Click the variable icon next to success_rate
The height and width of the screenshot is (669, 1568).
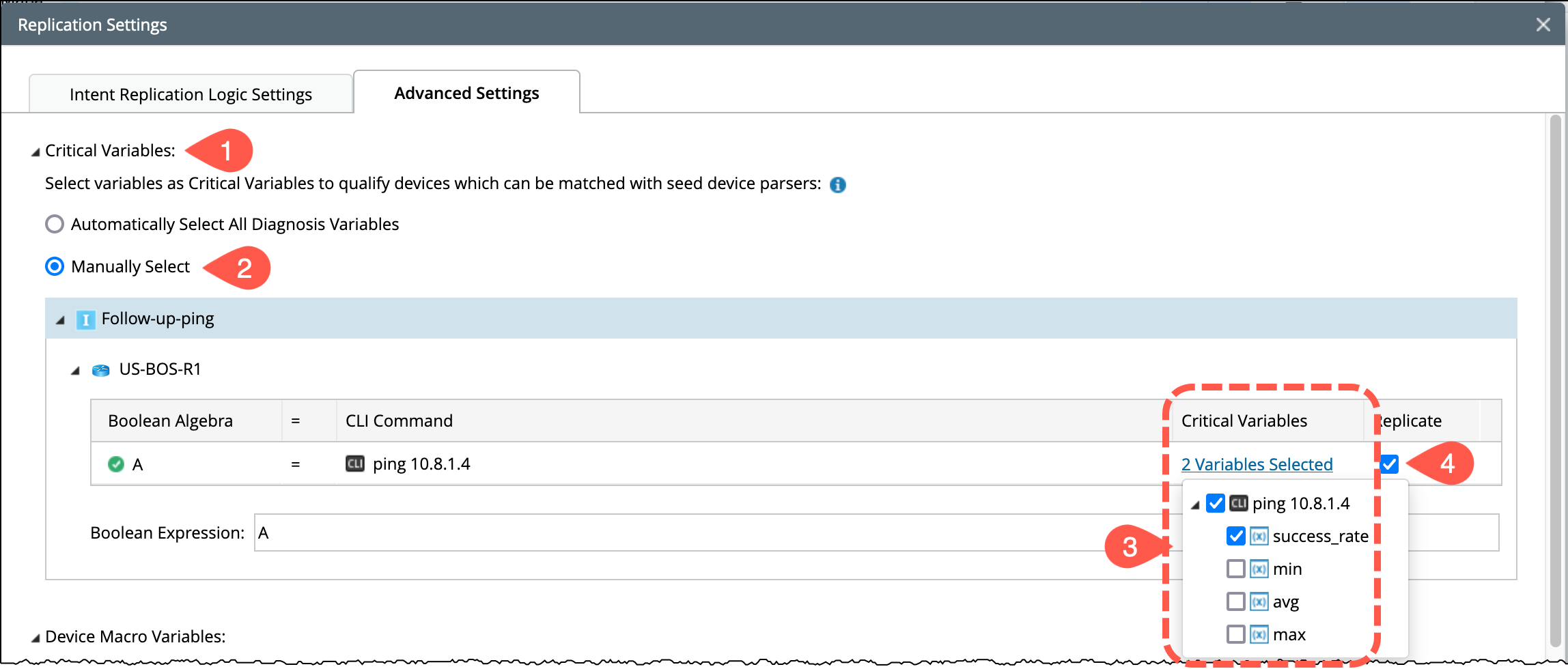click(1259, 537)
